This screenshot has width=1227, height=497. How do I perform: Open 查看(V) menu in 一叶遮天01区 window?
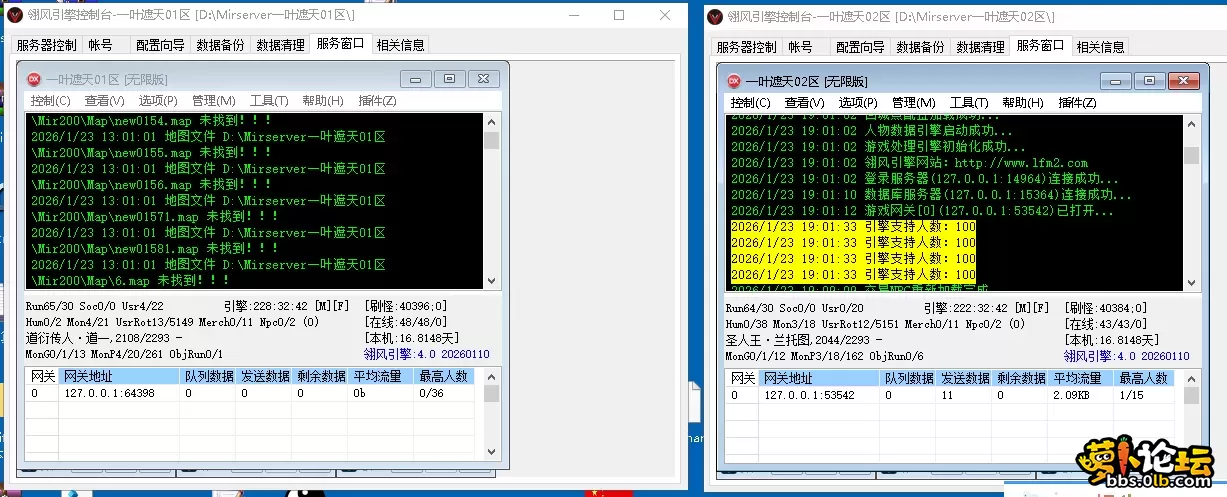tap(104, 101)
